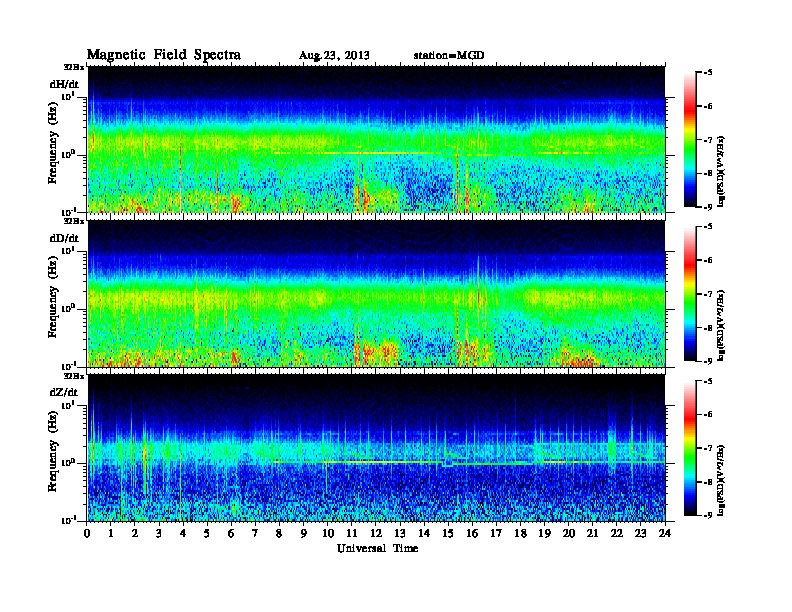
Task: Click the "3" tick on Universal Time axis
Action: point(159,534)
